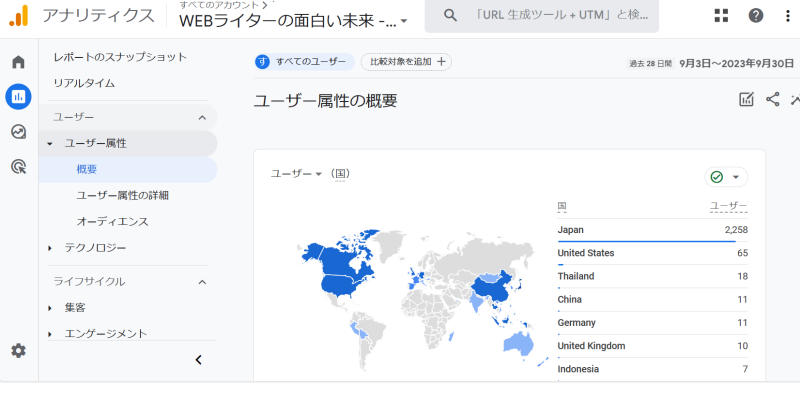Click the Thailand row
800x405 pixels.
point(653,276)
